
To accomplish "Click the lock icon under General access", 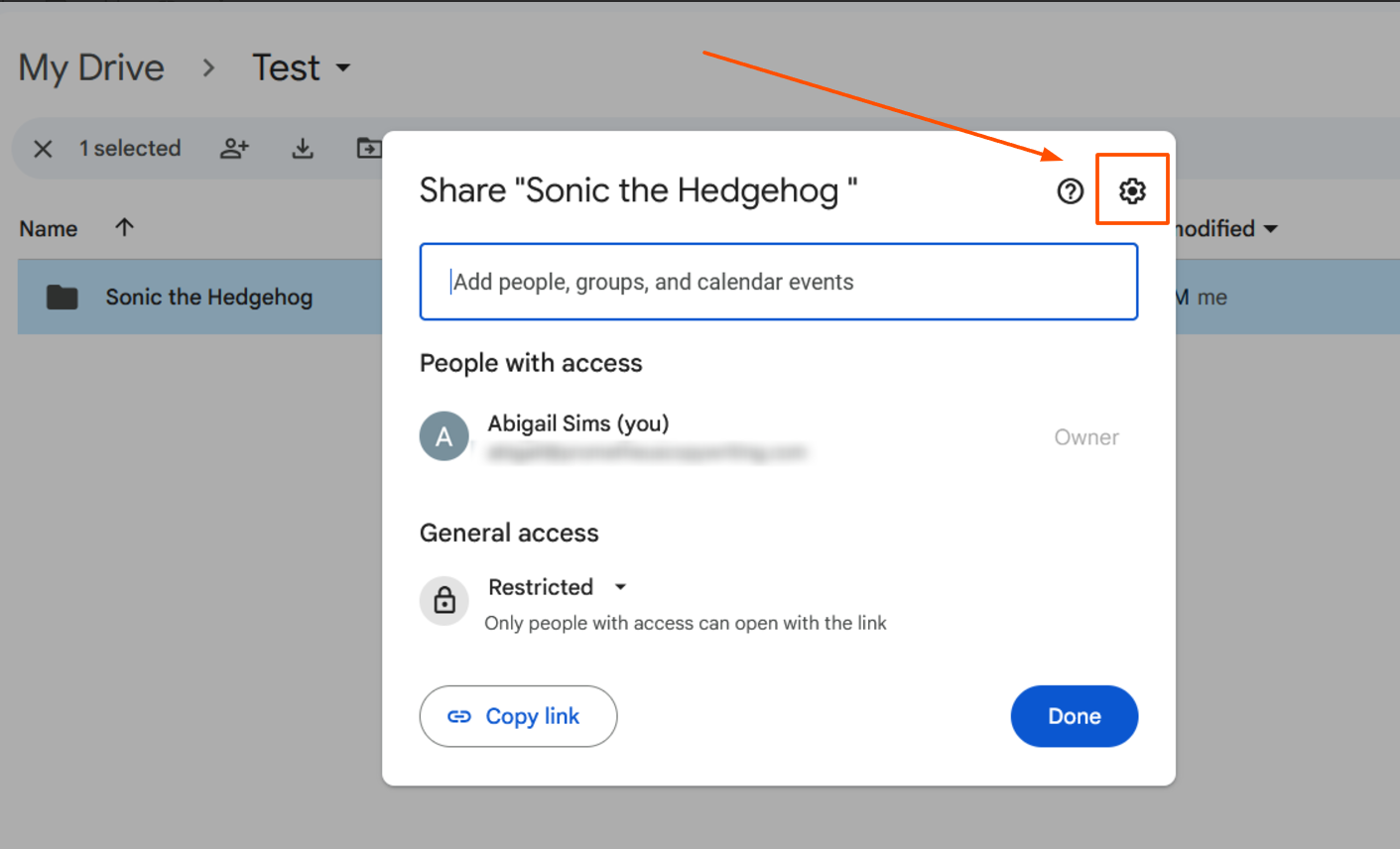I will [445, 600].
